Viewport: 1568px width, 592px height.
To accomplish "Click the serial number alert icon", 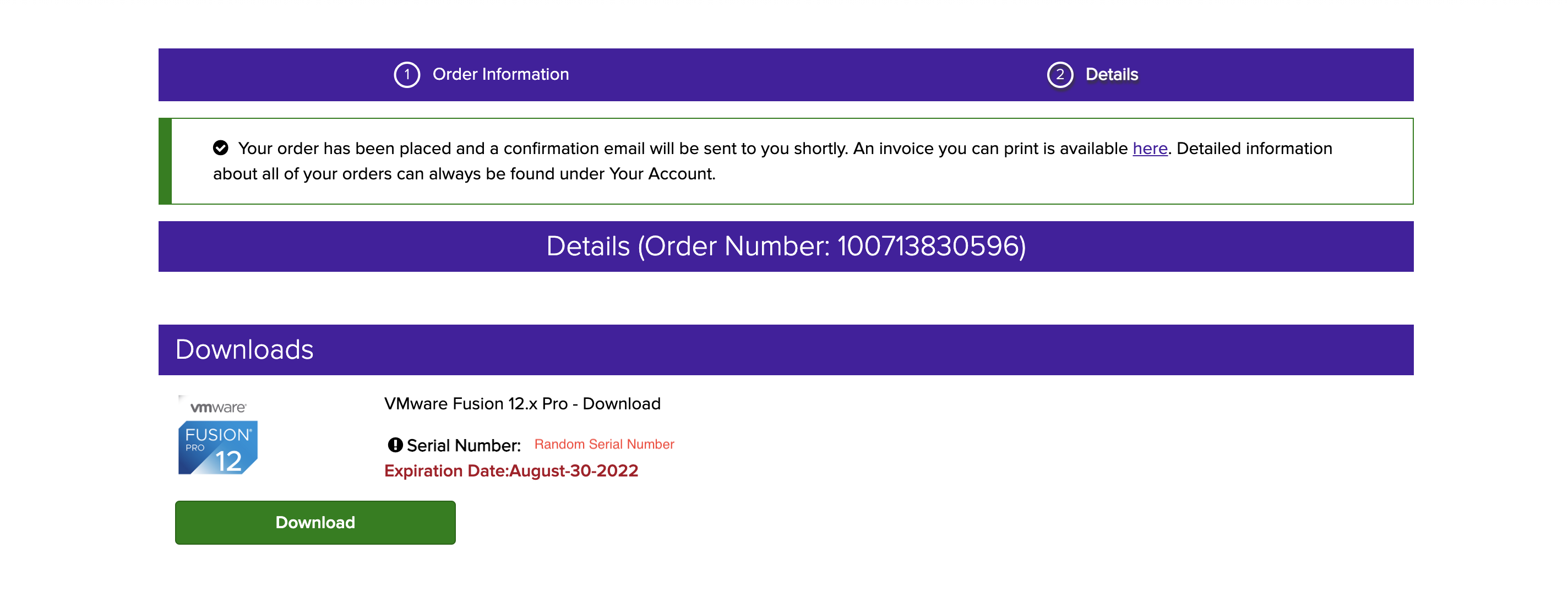I will 395,445.
